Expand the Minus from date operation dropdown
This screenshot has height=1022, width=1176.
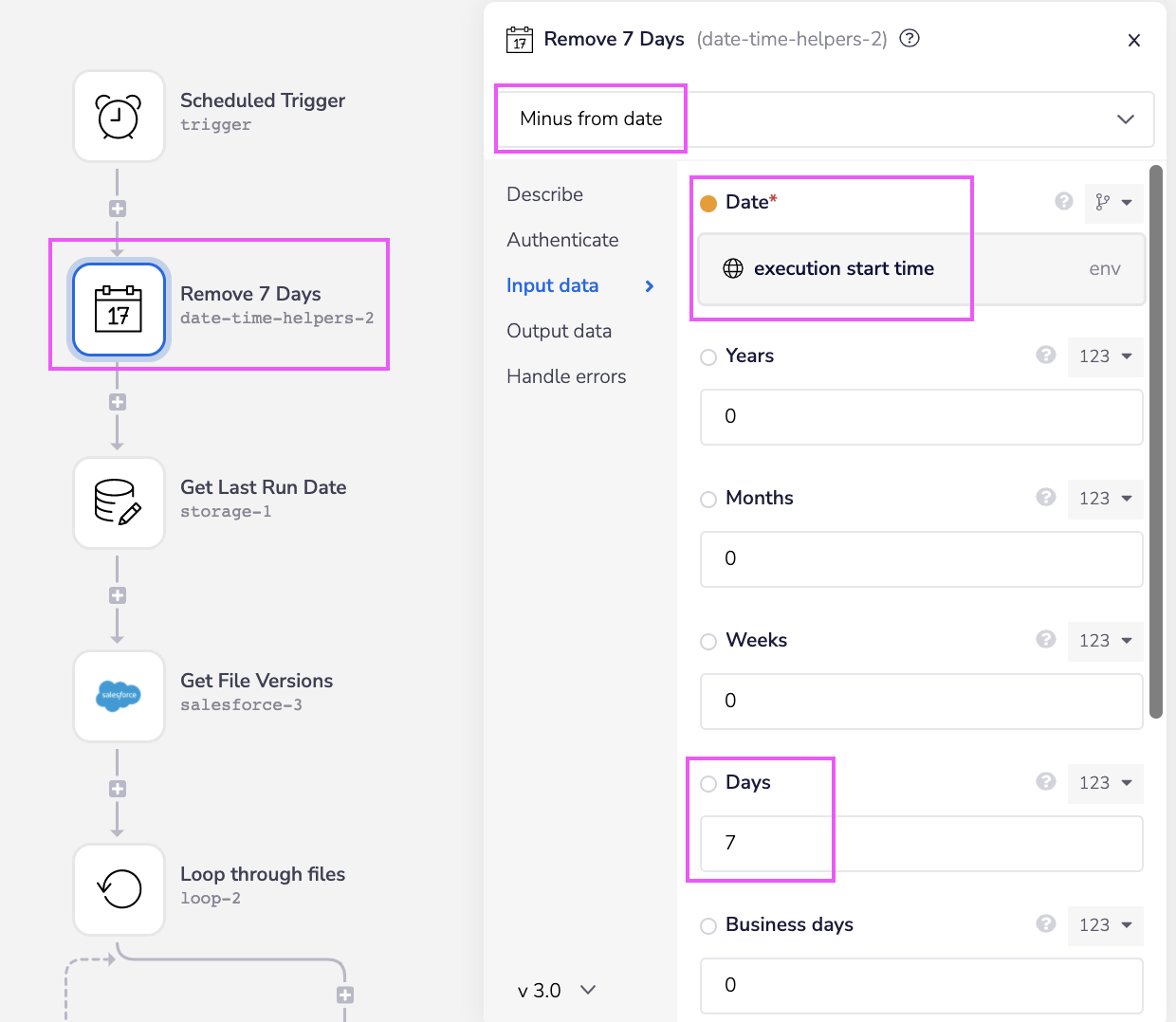click(x=1125, y=119)
